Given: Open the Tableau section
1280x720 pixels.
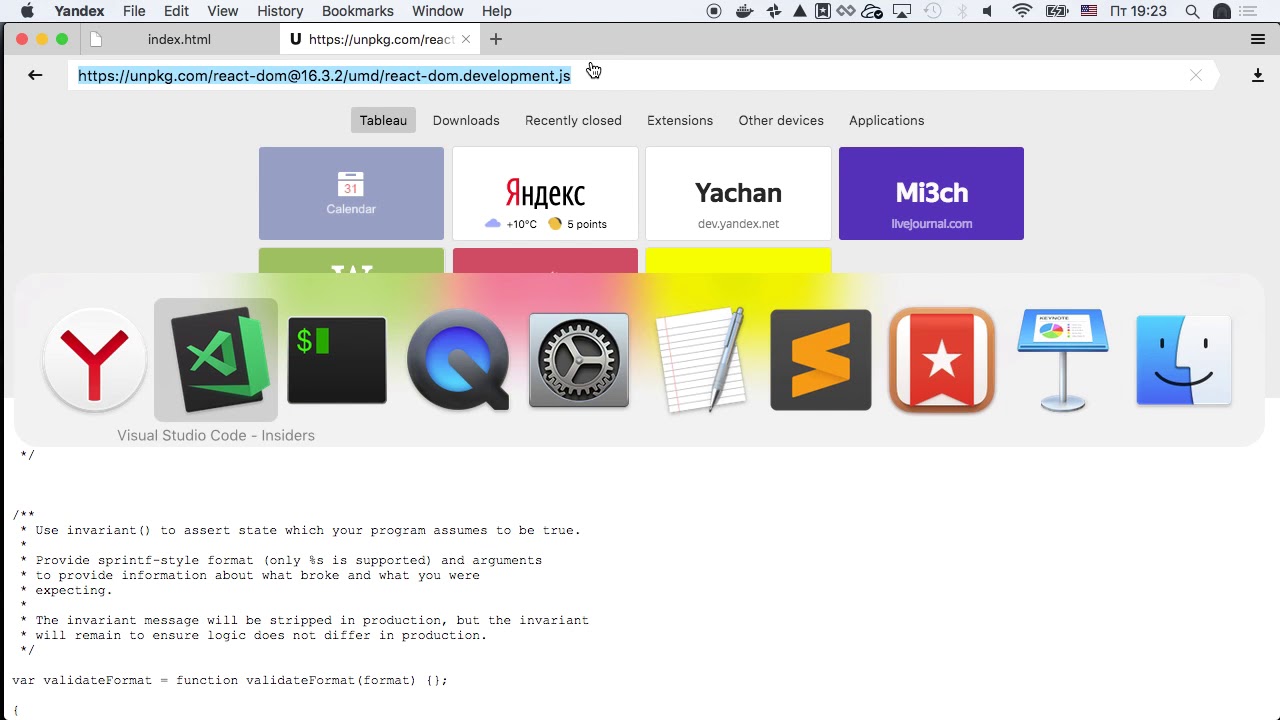Looking at the screenshot, I should point(383,120).
